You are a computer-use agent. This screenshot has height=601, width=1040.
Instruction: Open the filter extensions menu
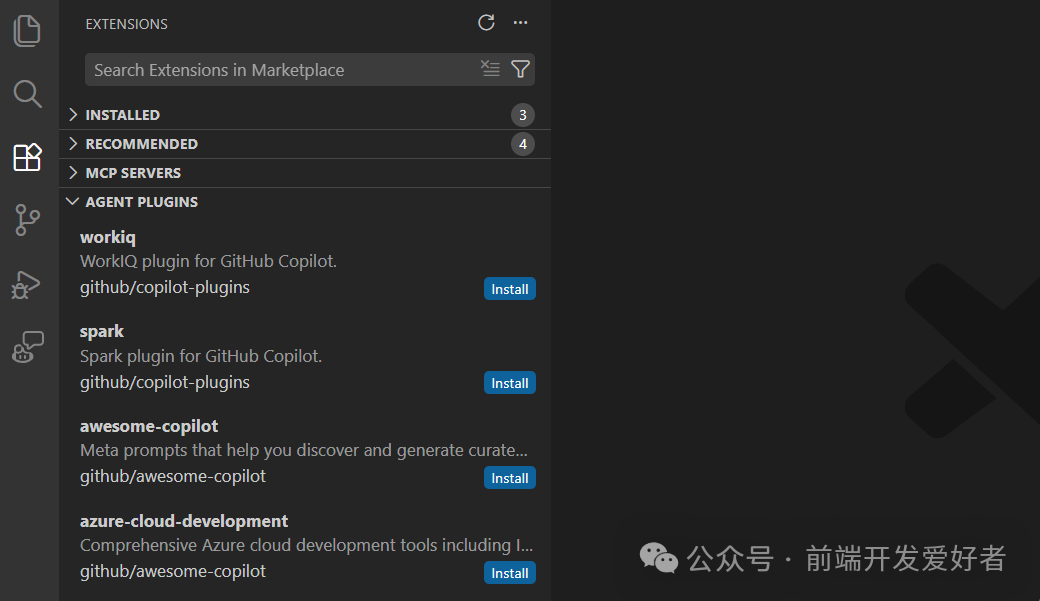[x=520, y=69]
